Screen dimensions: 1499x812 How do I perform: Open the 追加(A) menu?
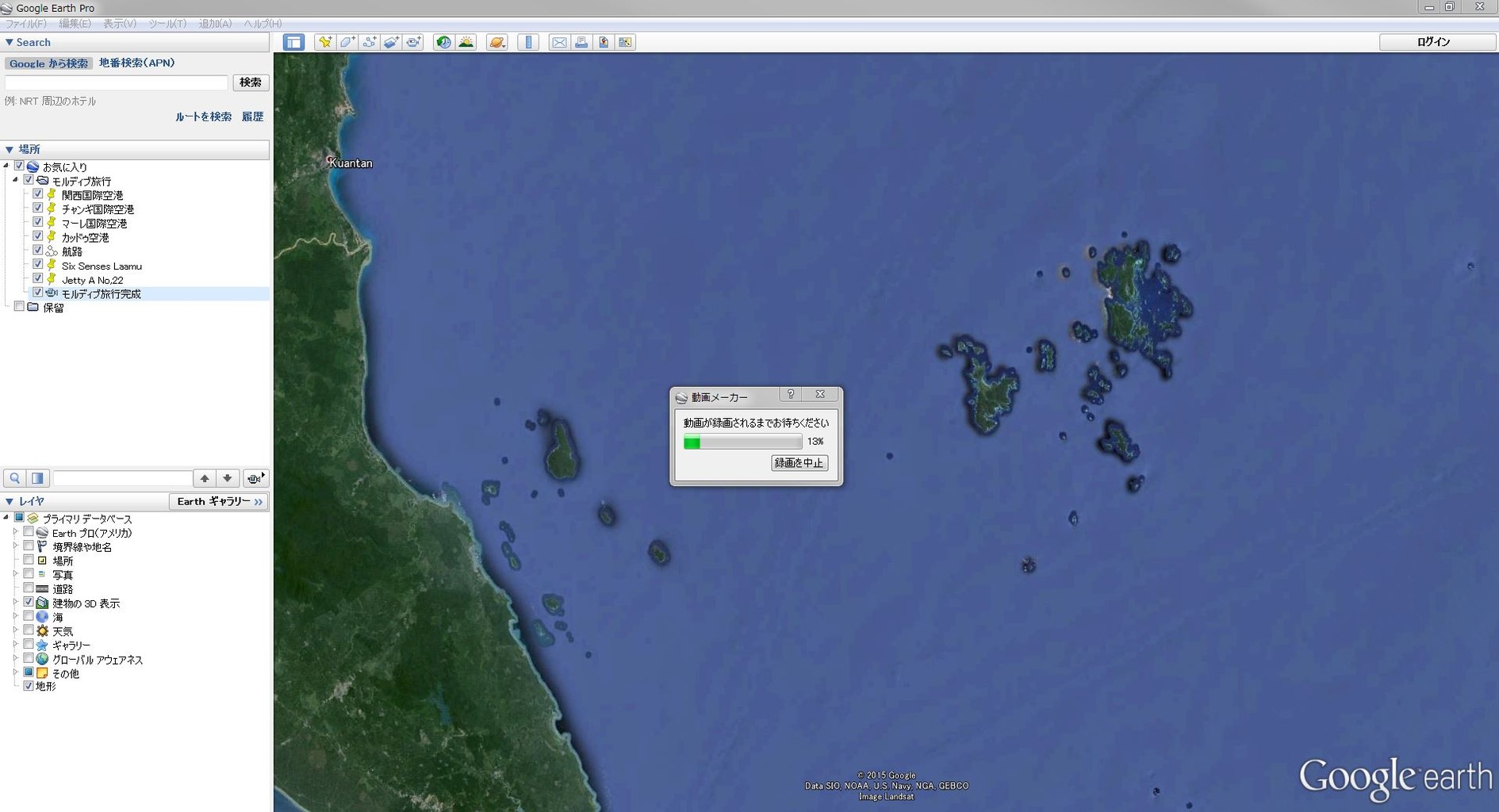tap(215, 24)
